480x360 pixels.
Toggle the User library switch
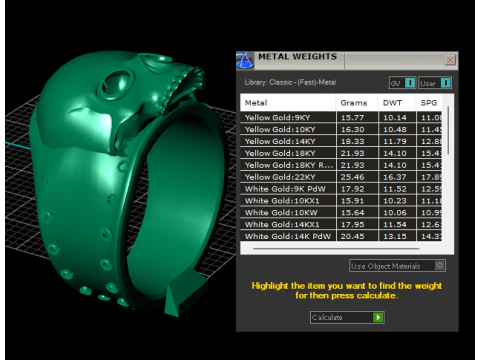[x=435, y=83]
